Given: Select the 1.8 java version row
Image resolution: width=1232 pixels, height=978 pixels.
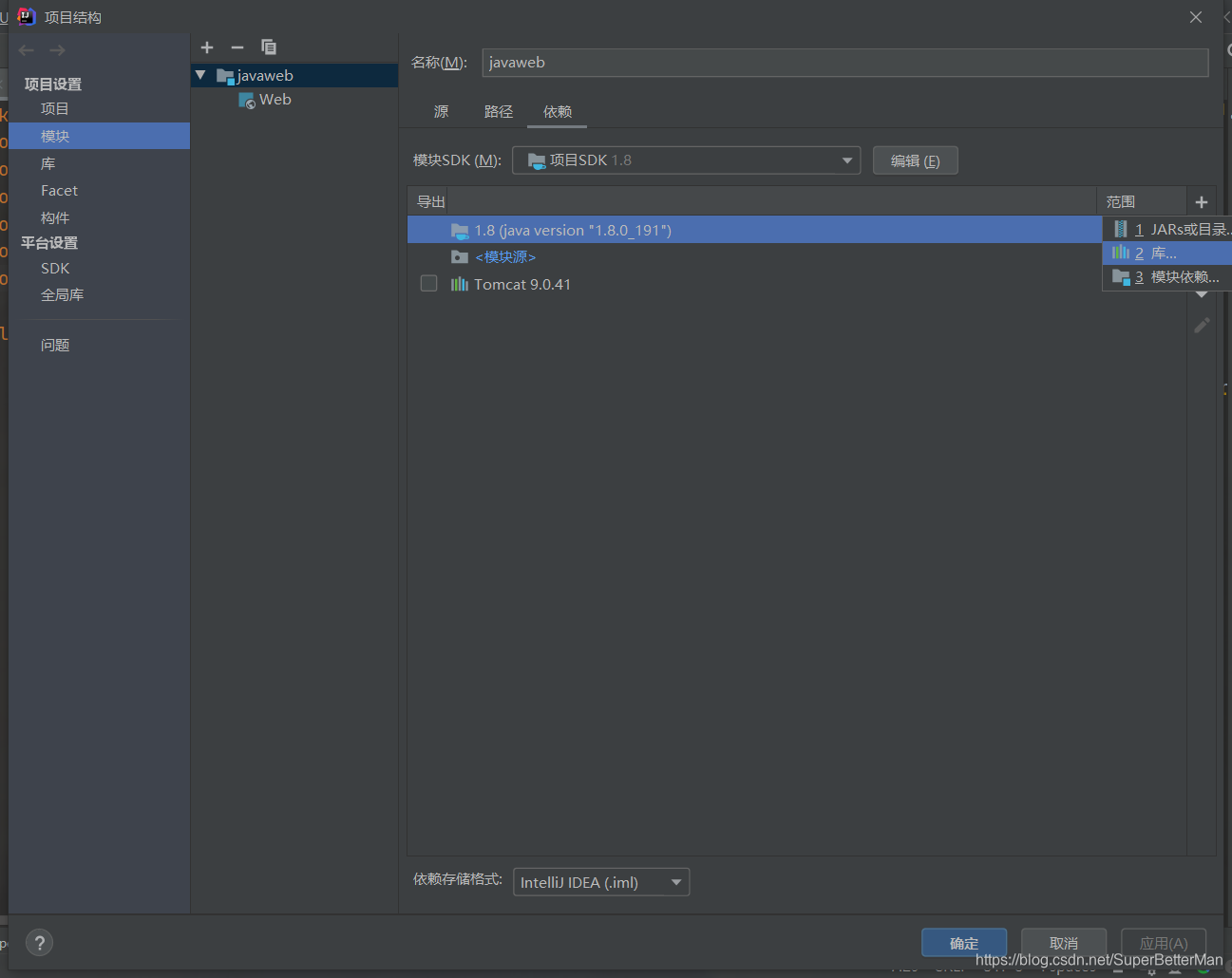Looking at the screenshot, I should click(x=754, y=230).
